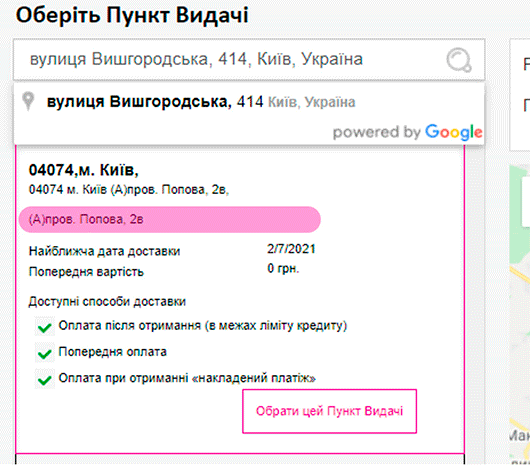Click the pink пров. Попова, 2в label
The height and width of the screenshot is (465, 530).
[x=170, y=220]
